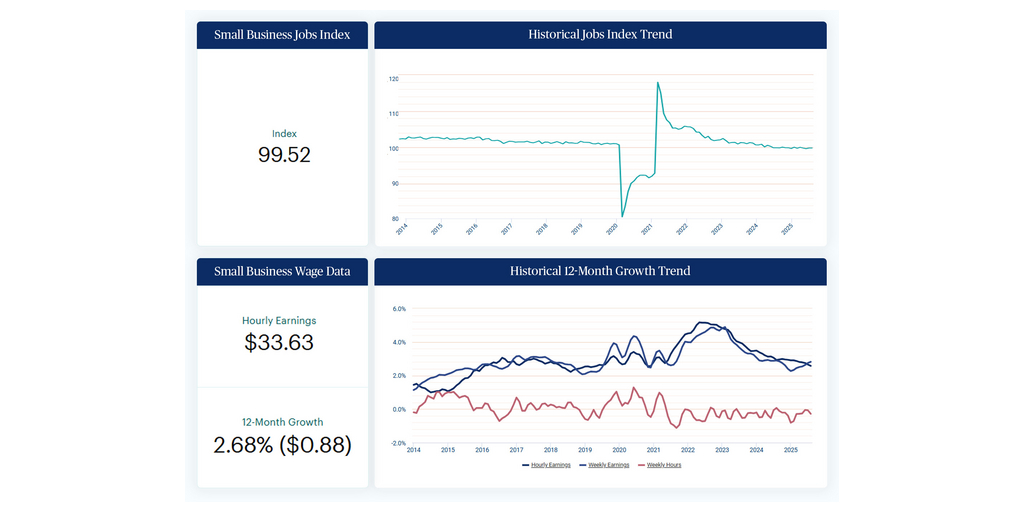Screen dimensions: 1024x512
Task: Click the 2.68% ($0.88) growth figure
Action: 282,445
